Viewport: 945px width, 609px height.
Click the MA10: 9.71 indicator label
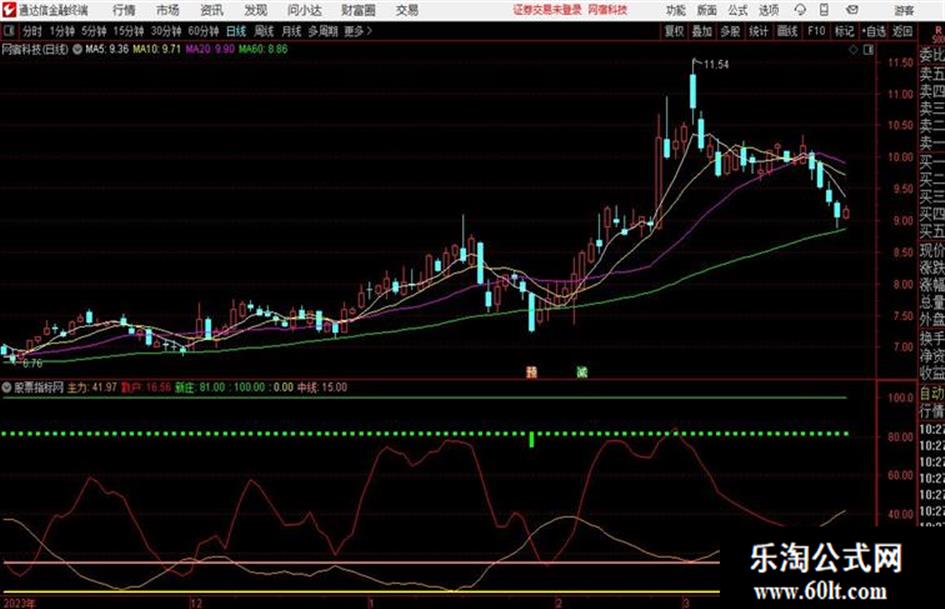(x=157, y=49)
